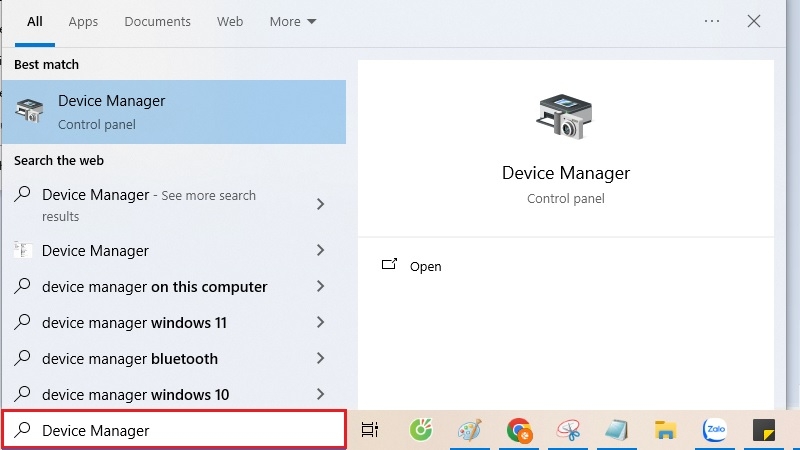The width and height of the screenshot is (800, 450).
Task: Switch to the All tab
Action: [x=35, y=21]
